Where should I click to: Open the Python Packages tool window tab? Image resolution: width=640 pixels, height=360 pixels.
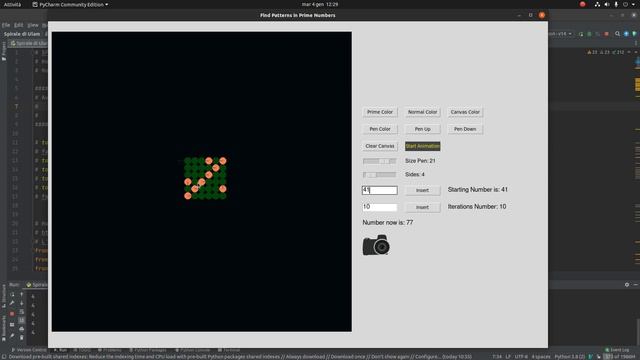(147, 350)
